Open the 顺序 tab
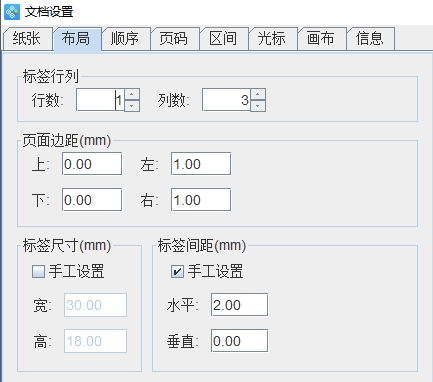Image resolution: width=433 pixels, height=382 pixels. tap(126, 39)
